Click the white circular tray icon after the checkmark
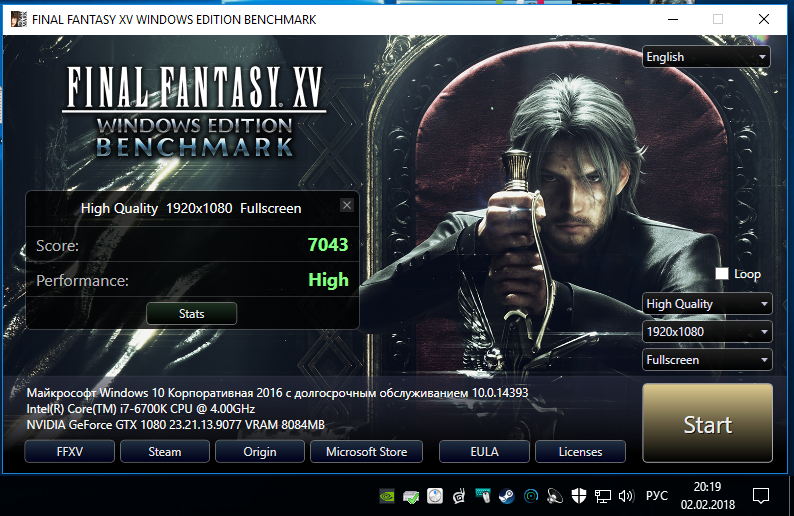The width and height of the screenshot is (794, 516). pyautogui.click(x=435, y=496)
